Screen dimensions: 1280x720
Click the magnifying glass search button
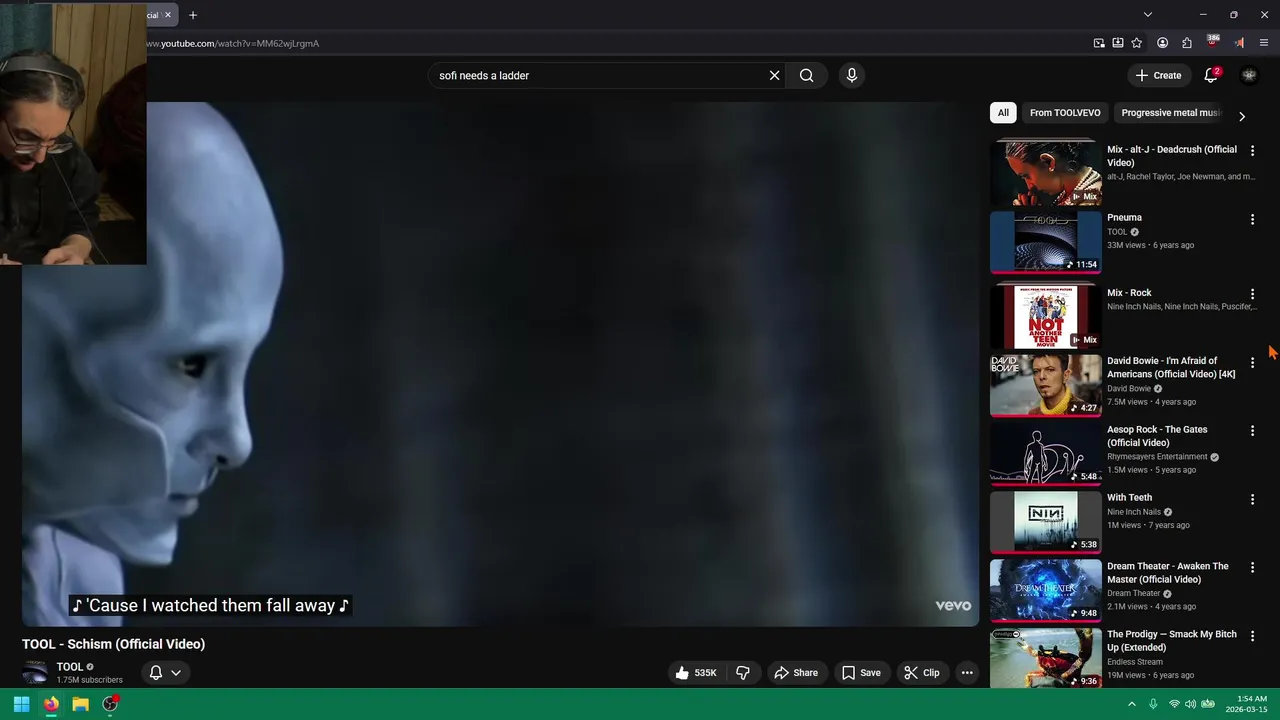(x=807, y=75)
